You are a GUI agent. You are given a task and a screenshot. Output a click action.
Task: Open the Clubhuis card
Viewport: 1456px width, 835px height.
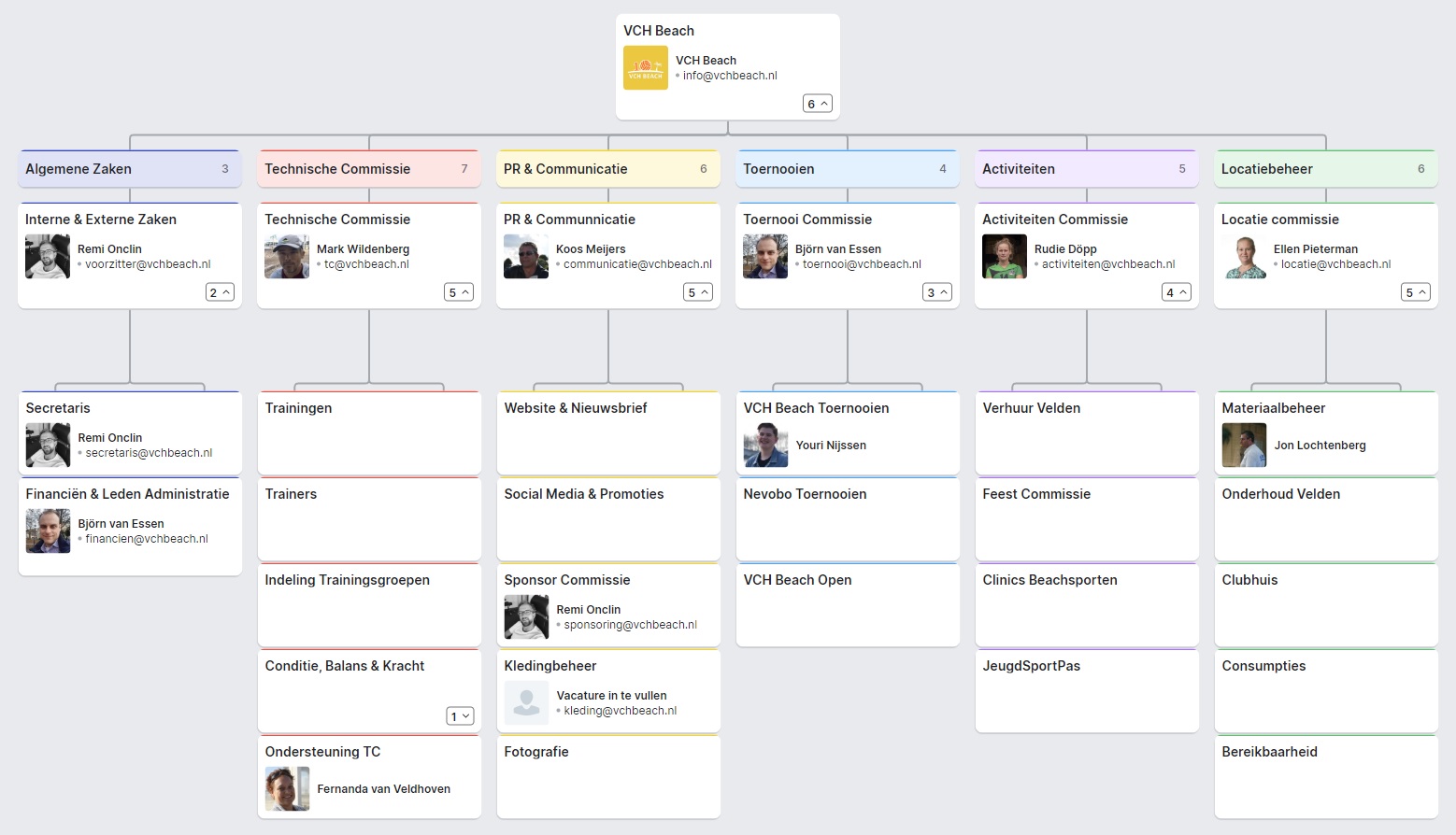[1326, 605]
